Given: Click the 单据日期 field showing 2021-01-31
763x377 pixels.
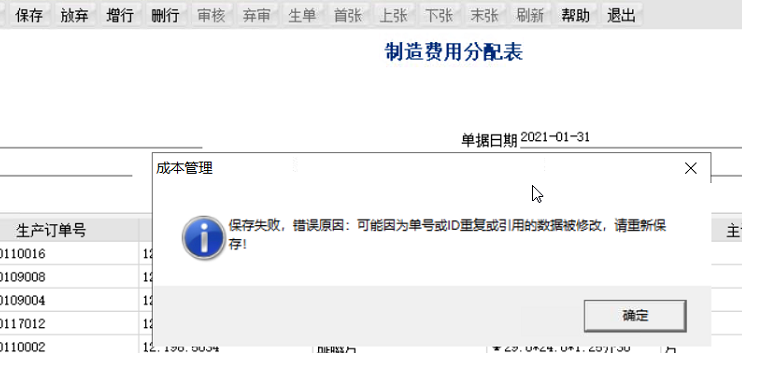Looking at the screenshot, I should [631, 138].
